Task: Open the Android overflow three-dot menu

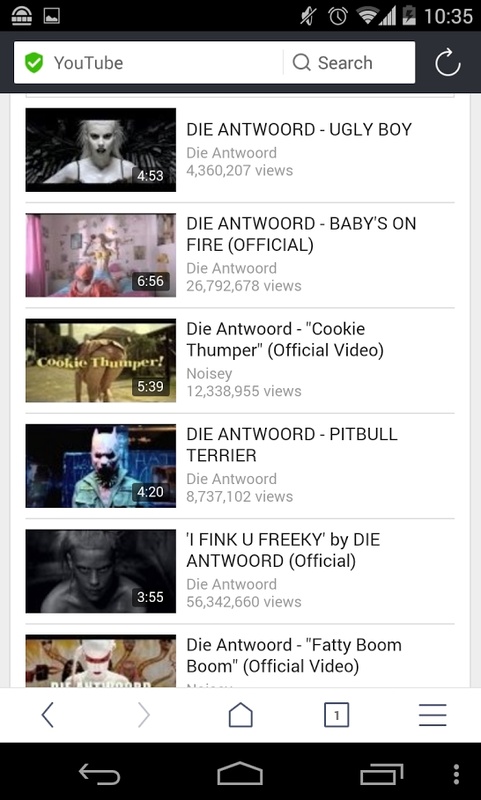Action: pos(457,774)
